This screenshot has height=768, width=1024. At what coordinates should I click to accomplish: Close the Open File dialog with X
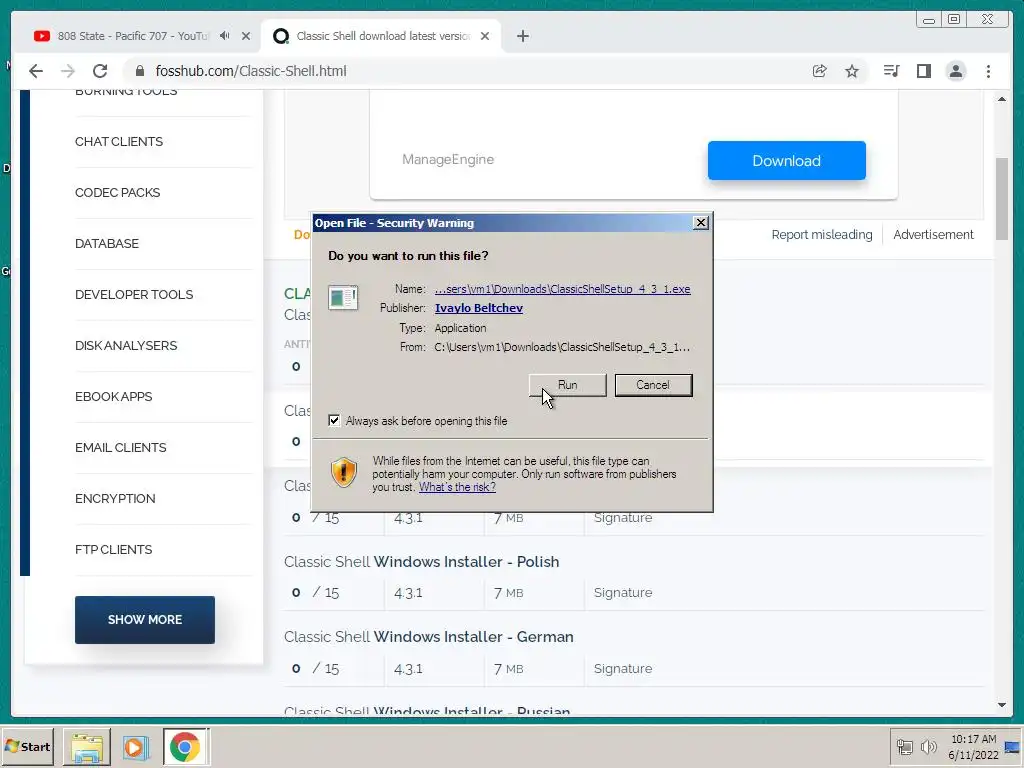(701, 223)
